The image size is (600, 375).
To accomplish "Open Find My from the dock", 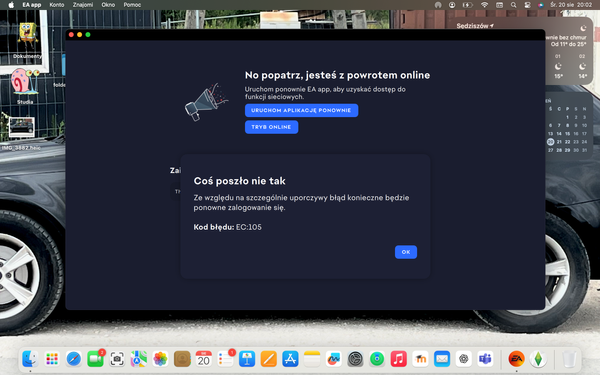I will pos(377,359).
